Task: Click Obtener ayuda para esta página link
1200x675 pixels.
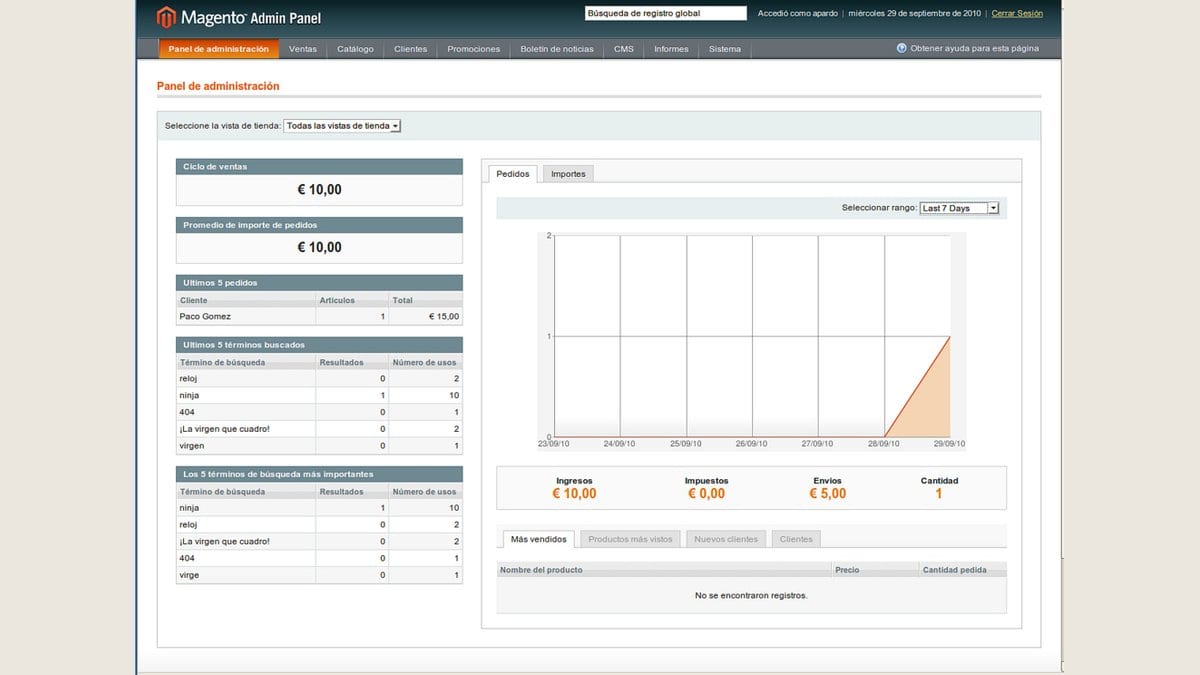Action: pyautogui.click(x=974, y=48)
